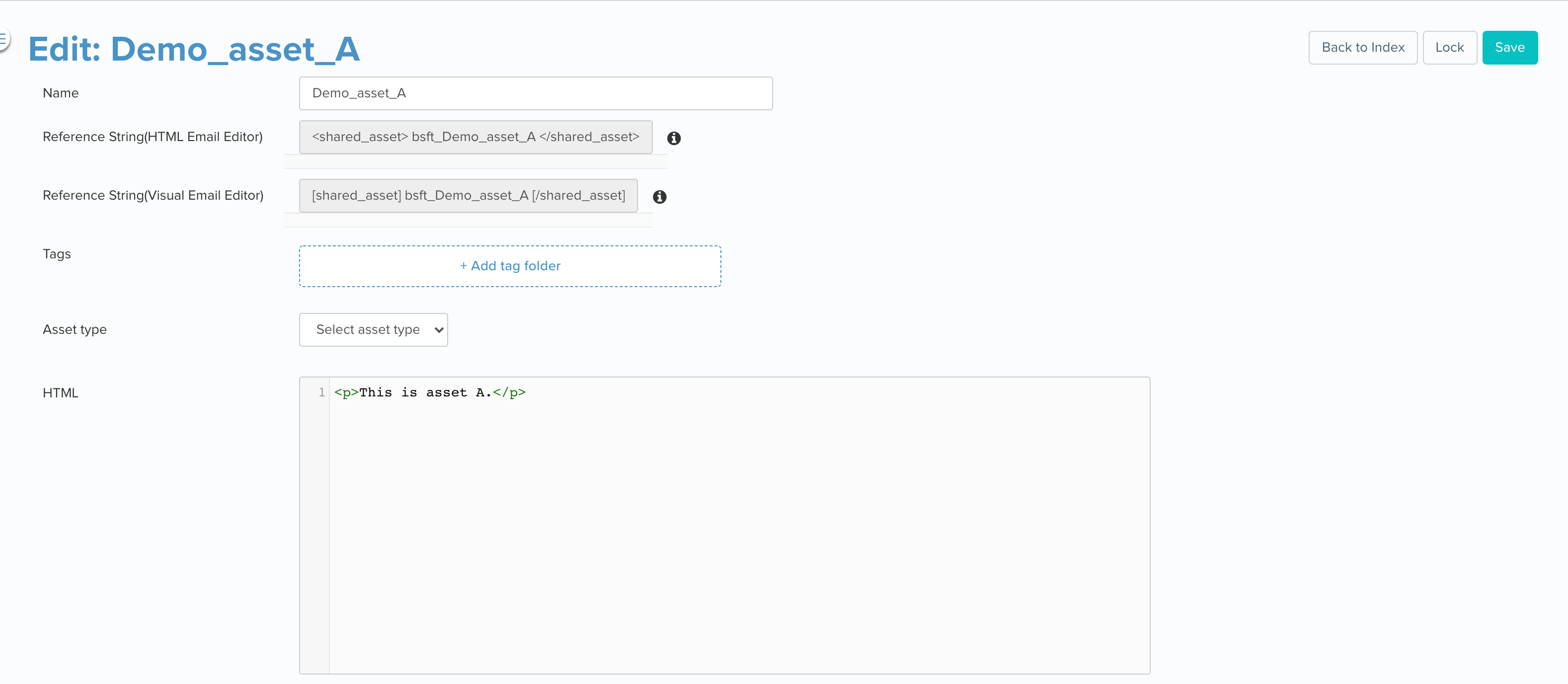Click the HTML section label

(60, 392)
